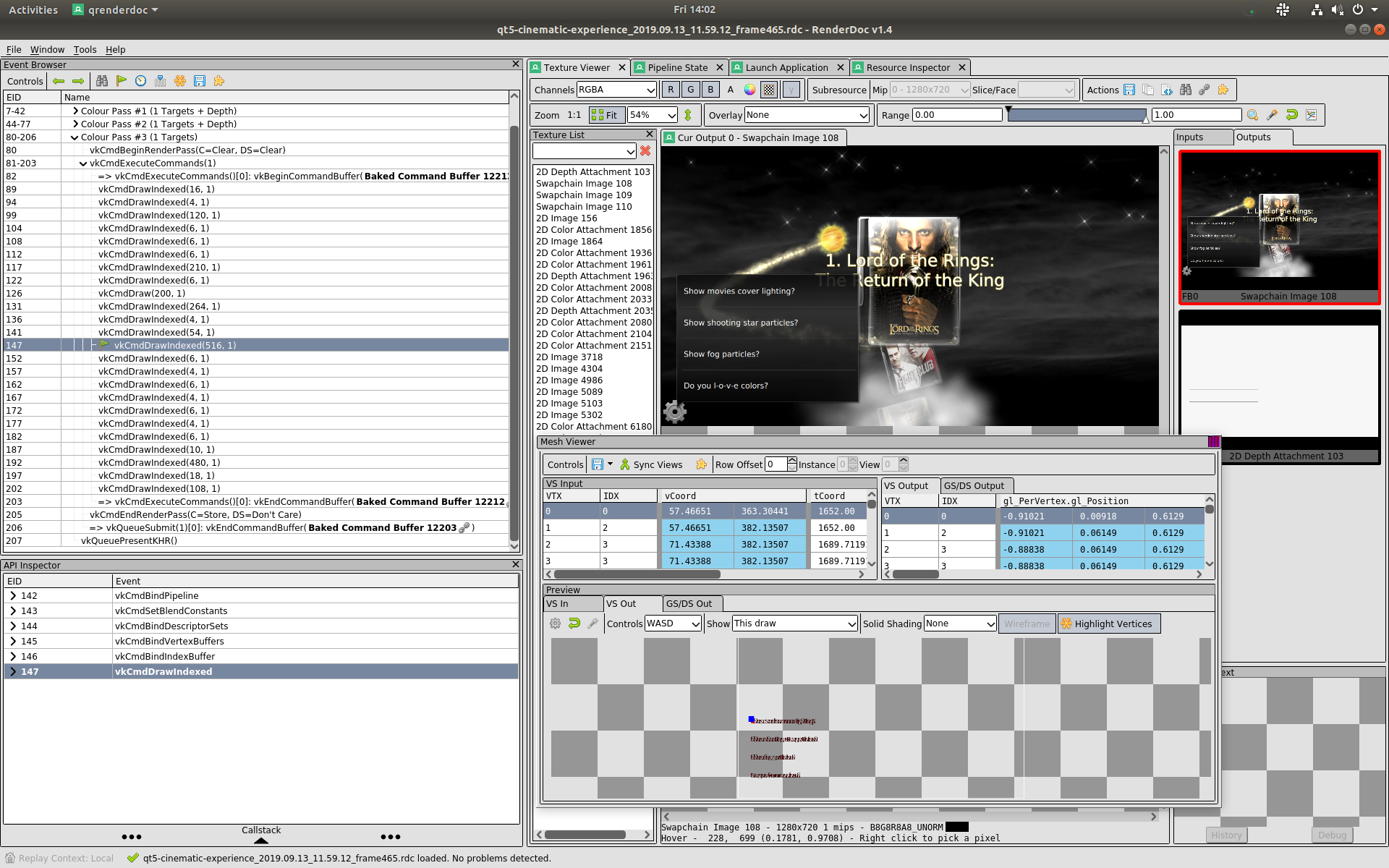The image size is (1389, 868).
Task: Open the texture goto-location binoculars icon
Action: [1186, 90]
